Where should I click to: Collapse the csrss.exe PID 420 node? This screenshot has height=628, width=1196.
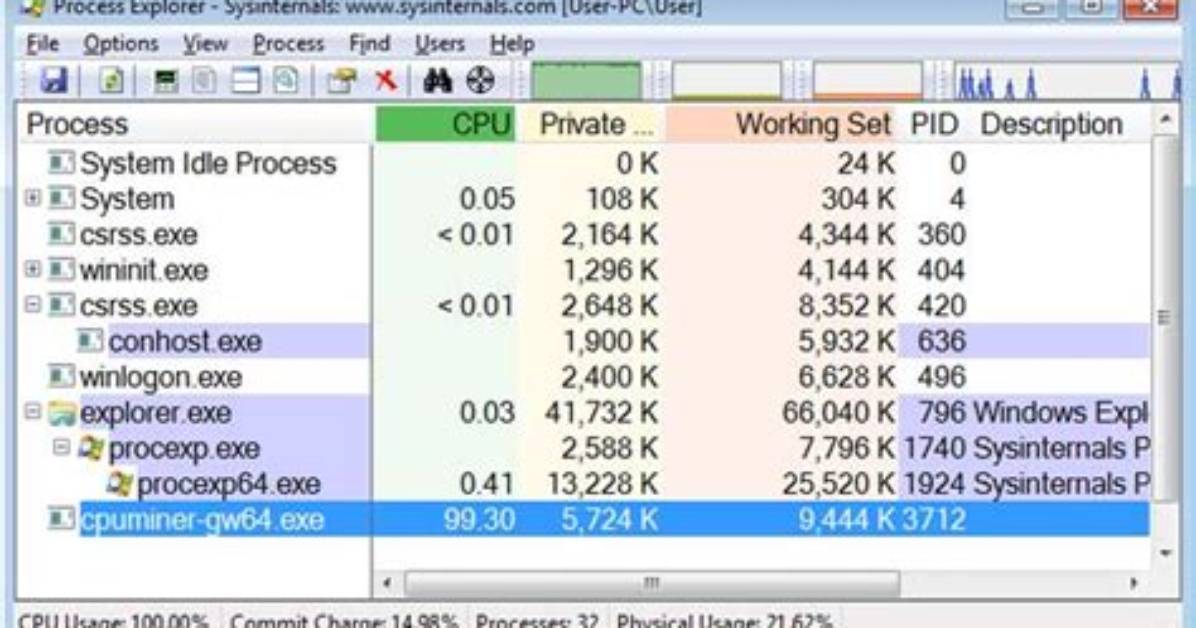(x=33, y=304)
